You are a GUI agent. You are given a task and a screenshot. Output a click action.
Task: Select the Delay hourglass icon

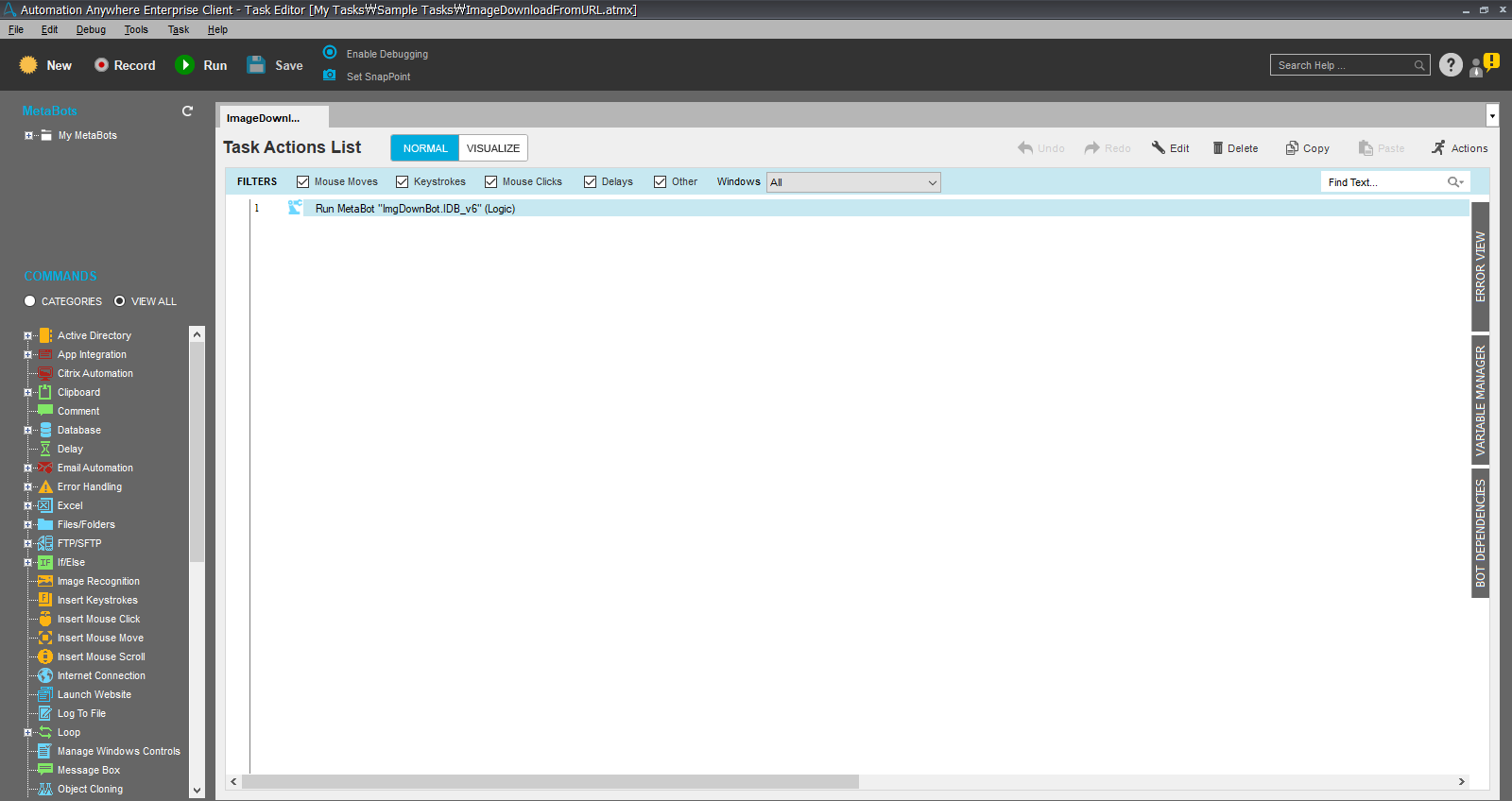click(45, 449)
